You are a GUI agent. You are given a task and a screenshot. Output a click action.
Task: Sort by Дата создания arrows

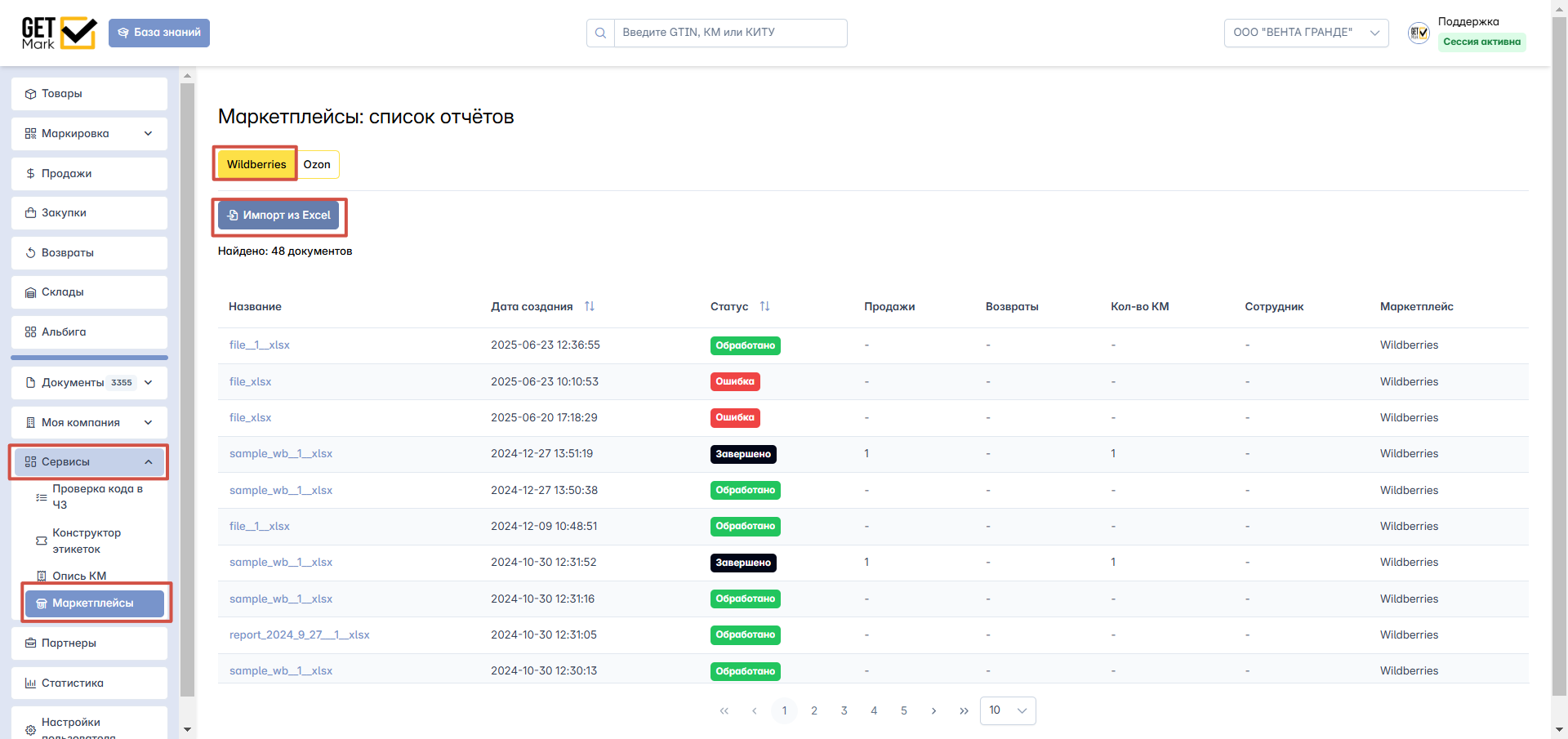point(590,306)
